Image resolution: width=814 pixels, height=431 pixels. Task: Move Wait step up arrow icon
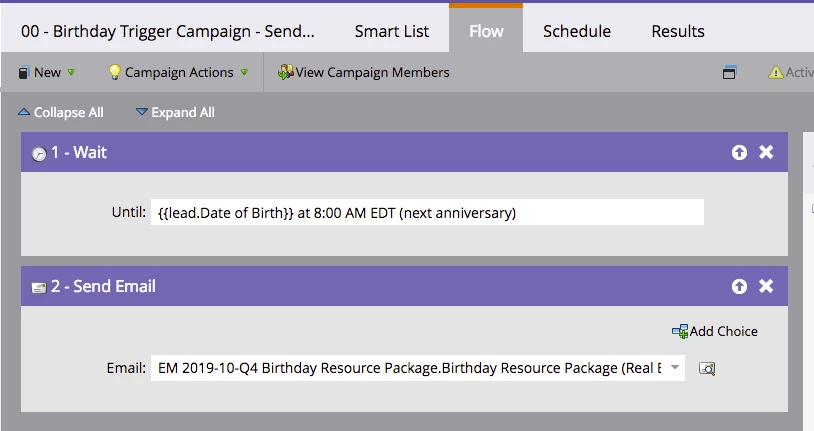739,153
